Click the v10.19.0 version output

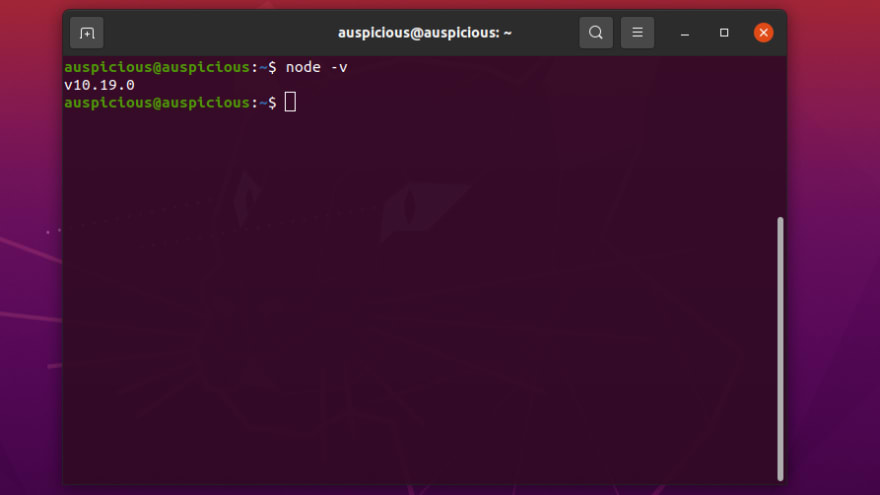[x=99, y=85]
